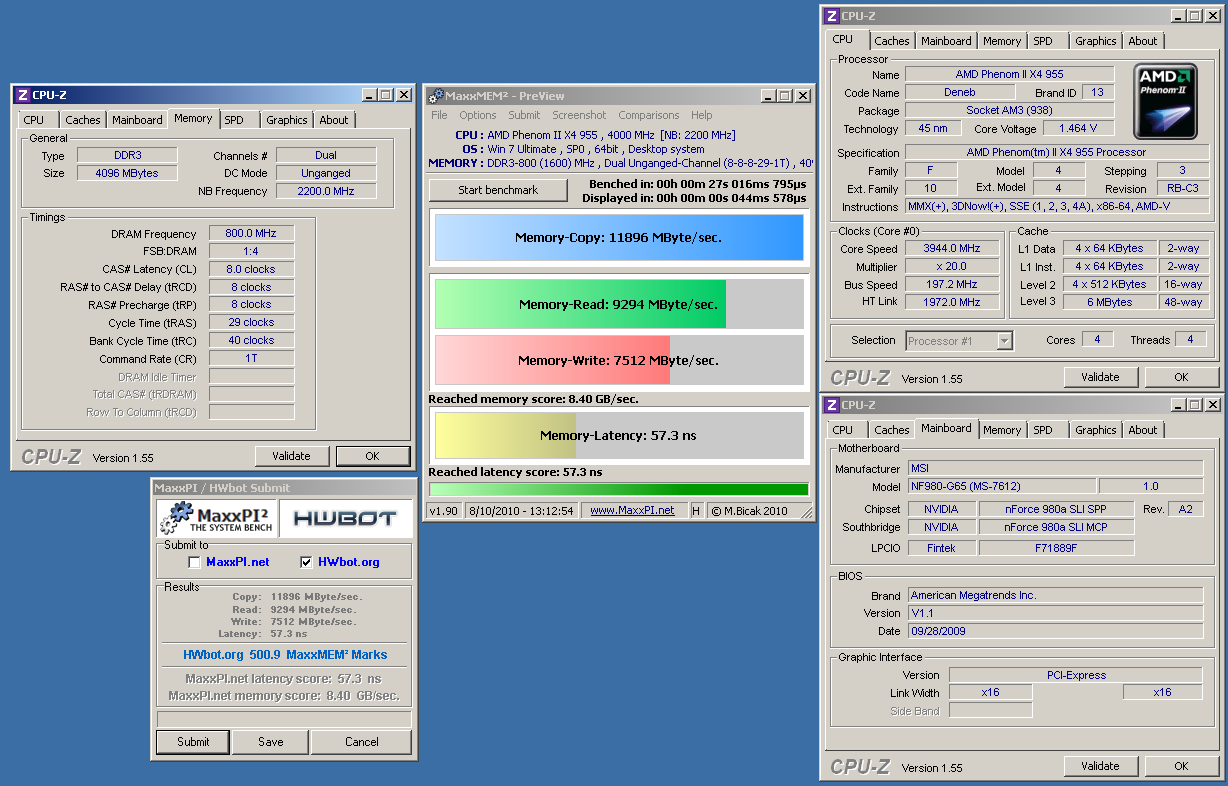Click the NF980-G65 (MS-7612) model field
This screenshot has height=786, width=1228.
[x=1001, y=486]
